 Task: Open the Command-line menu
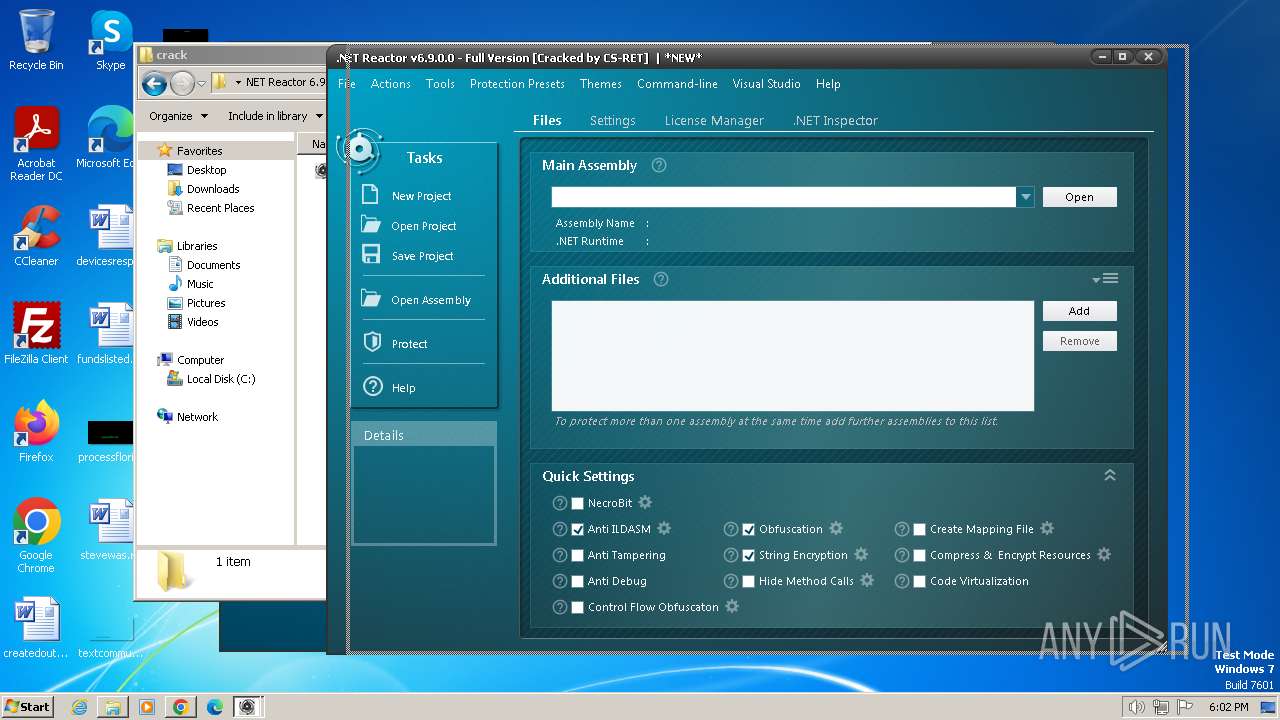click(x=677, y=84)
